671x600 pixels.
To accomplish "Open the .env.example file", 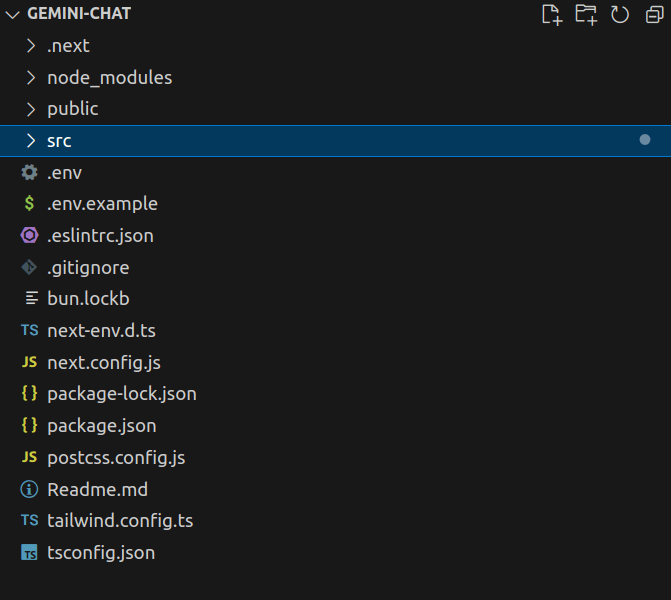I will [102, 204].
